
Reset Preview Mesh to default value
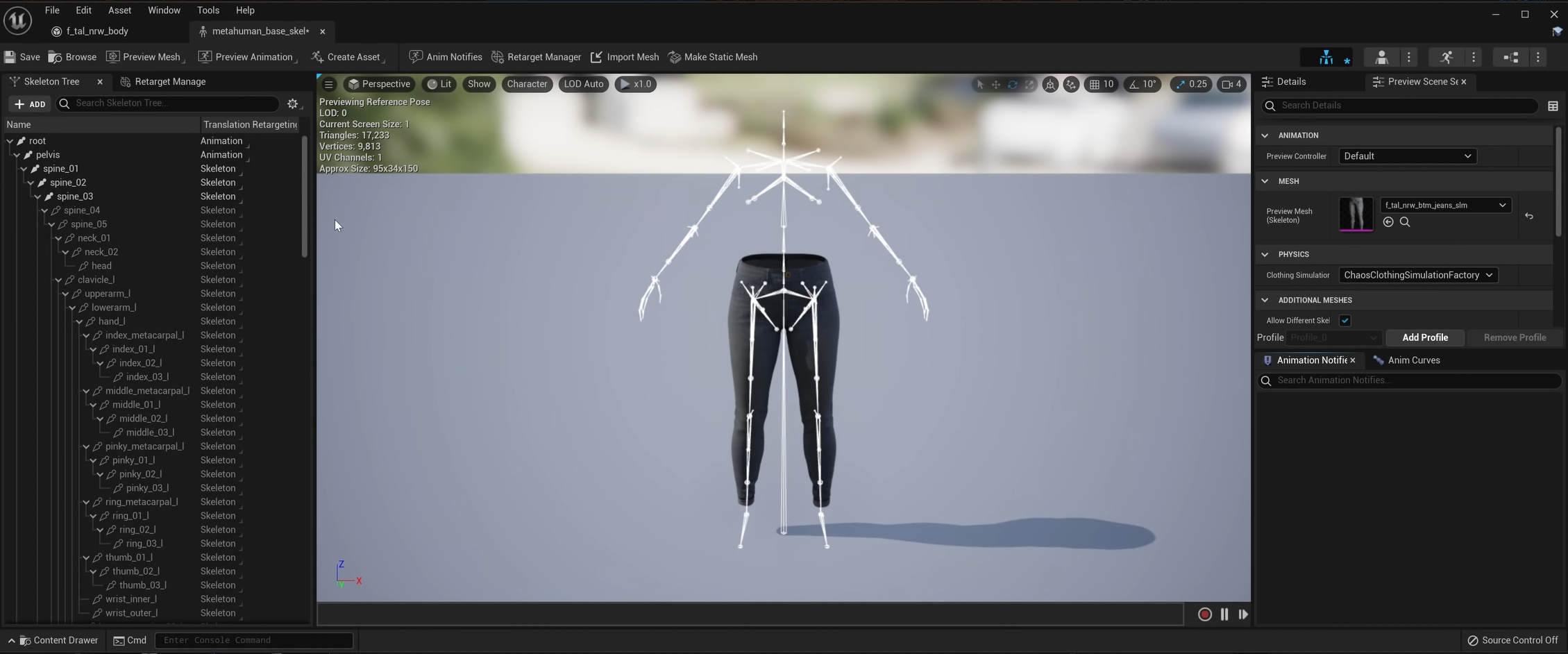point(1529,216)
